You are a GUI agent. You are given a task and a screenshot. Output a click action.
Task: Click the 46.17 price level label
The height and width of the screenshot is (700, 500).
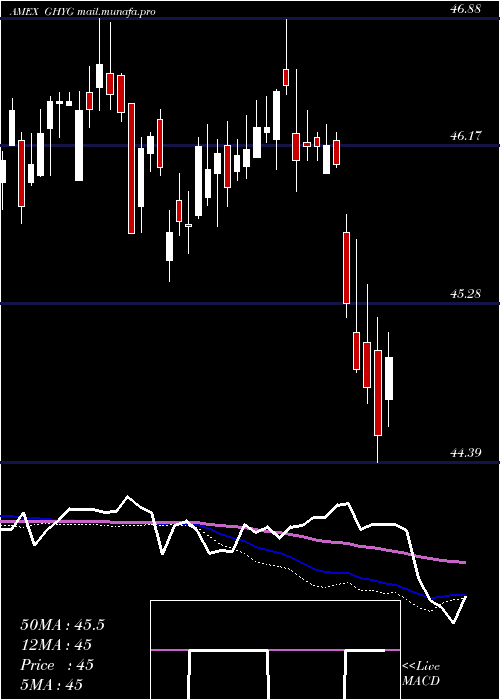[466, 136]
